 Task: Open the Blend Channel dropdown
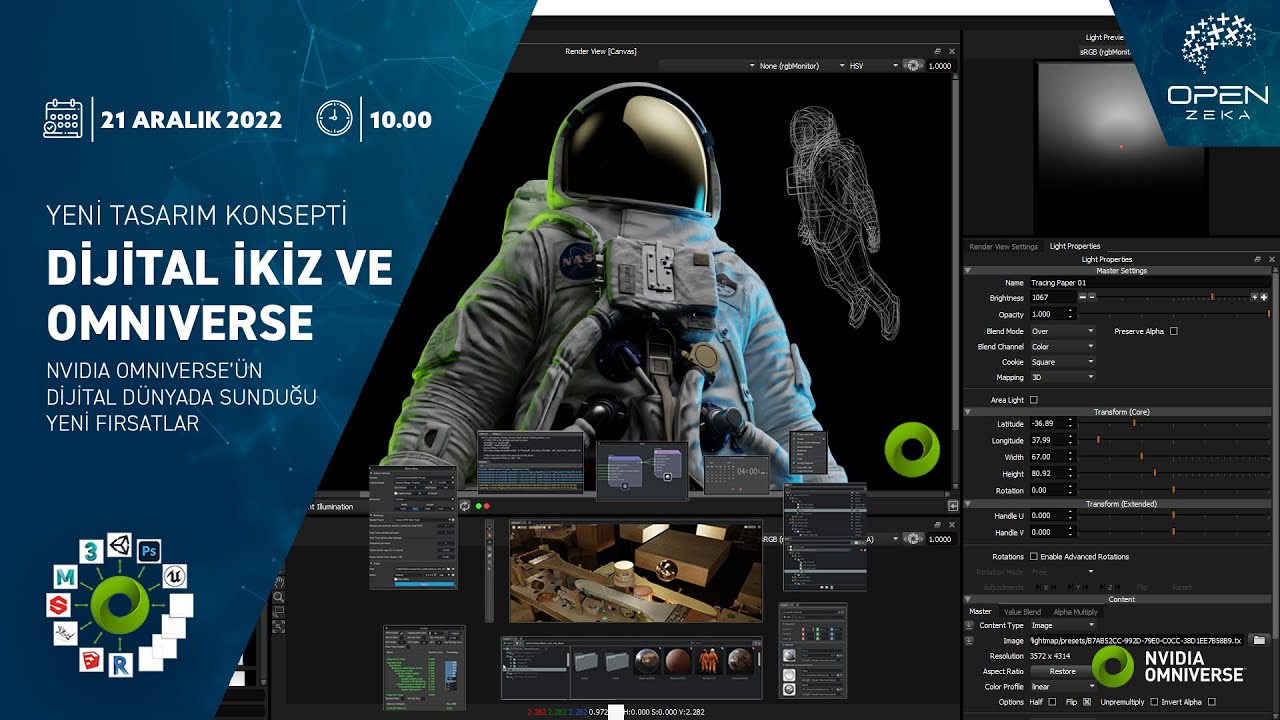[x=1062, y=347]
